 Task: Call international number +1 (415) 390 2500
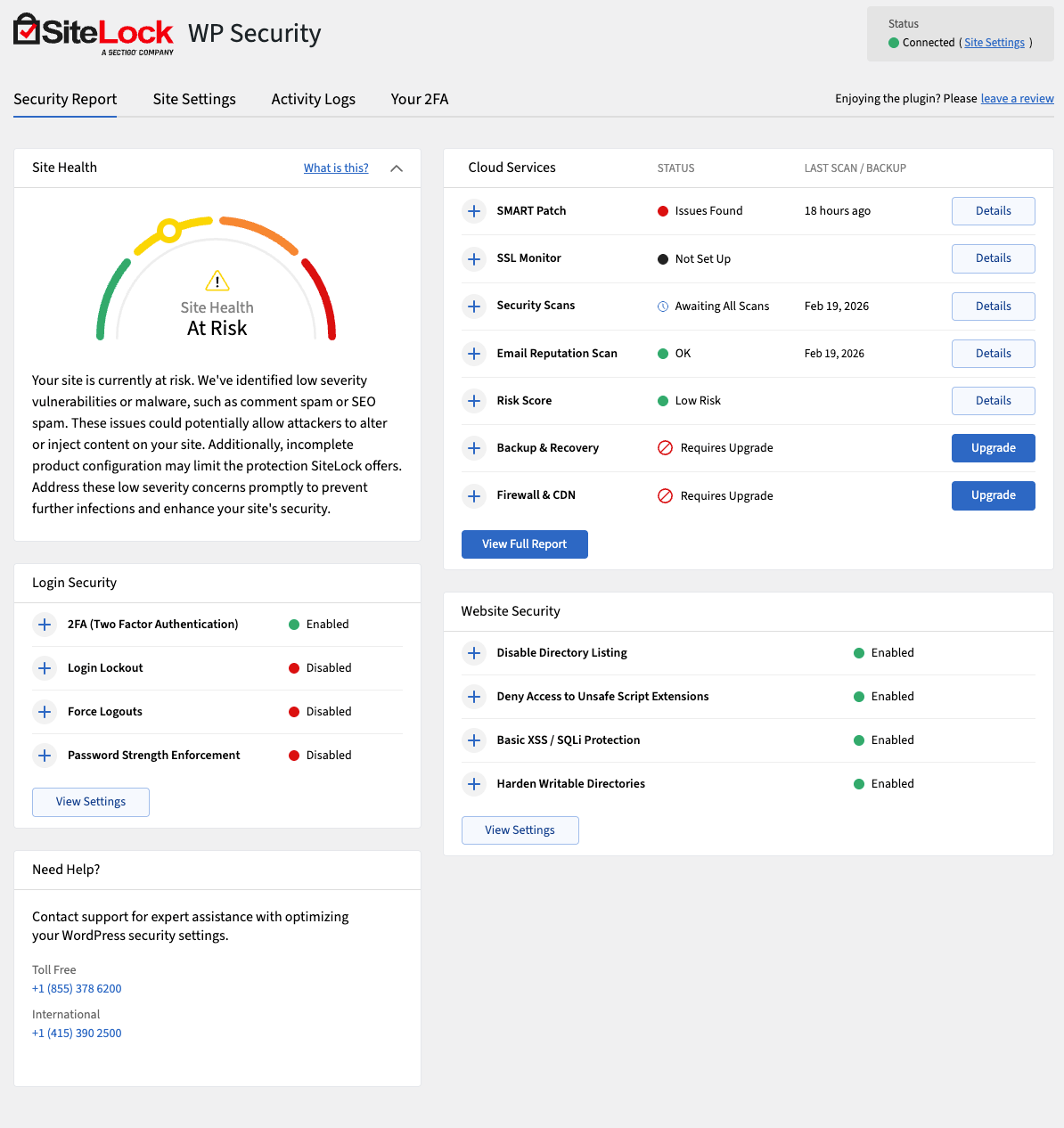[x=77, y=1034]
